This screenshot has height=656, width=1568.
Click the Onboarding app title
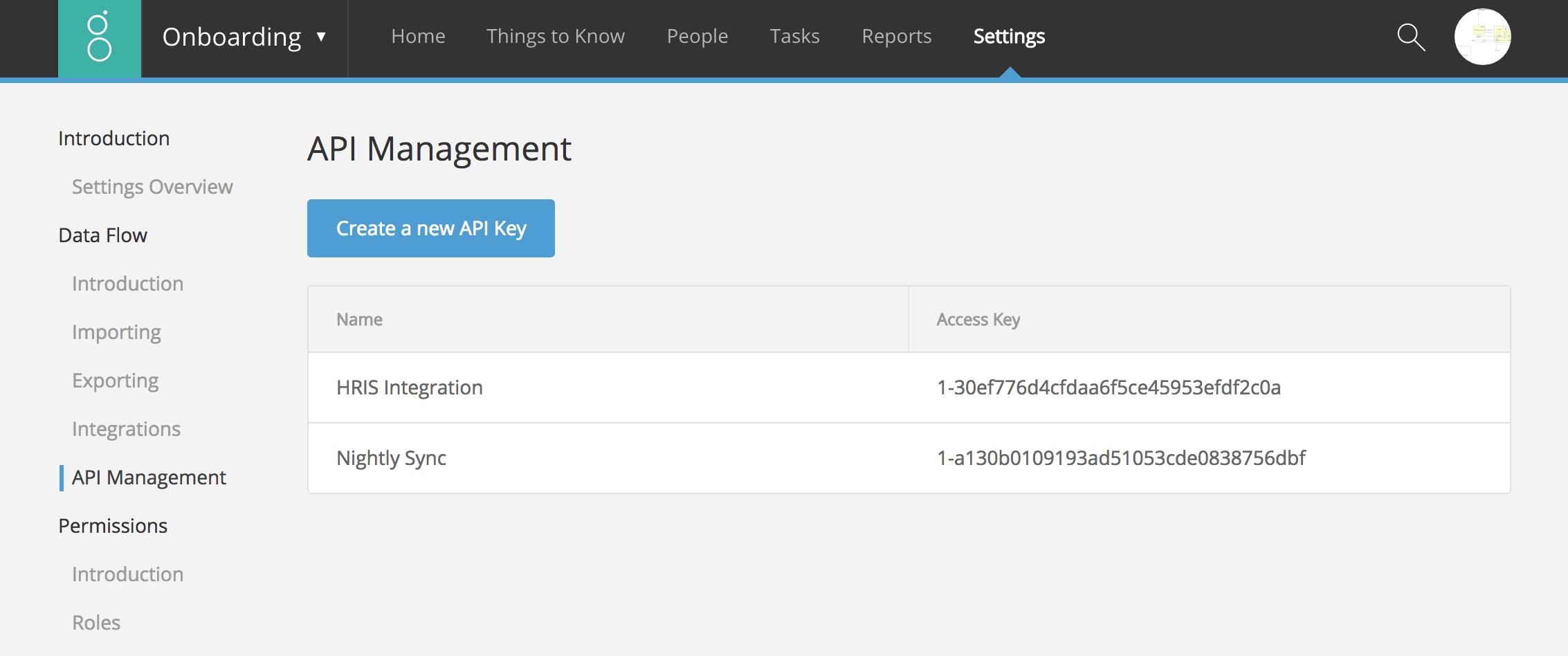(232, 37)
